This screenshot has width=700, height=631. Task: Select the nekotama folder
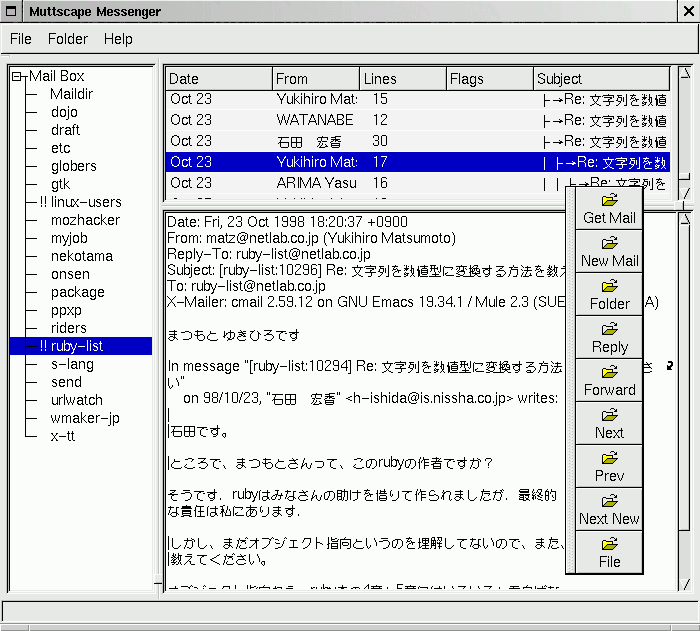click(82, 256)
